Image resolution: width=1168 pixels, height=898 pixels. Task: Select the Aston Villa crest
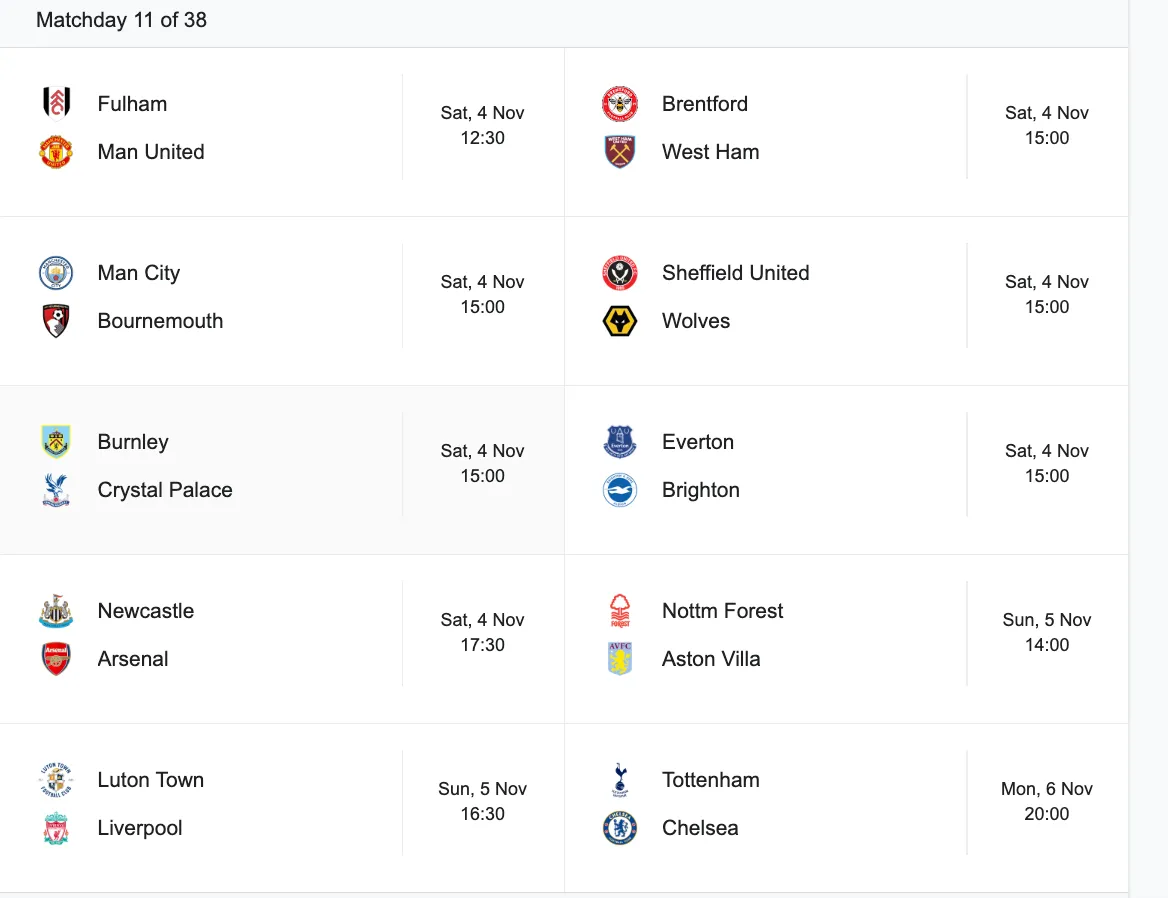[x=620, y=659]
